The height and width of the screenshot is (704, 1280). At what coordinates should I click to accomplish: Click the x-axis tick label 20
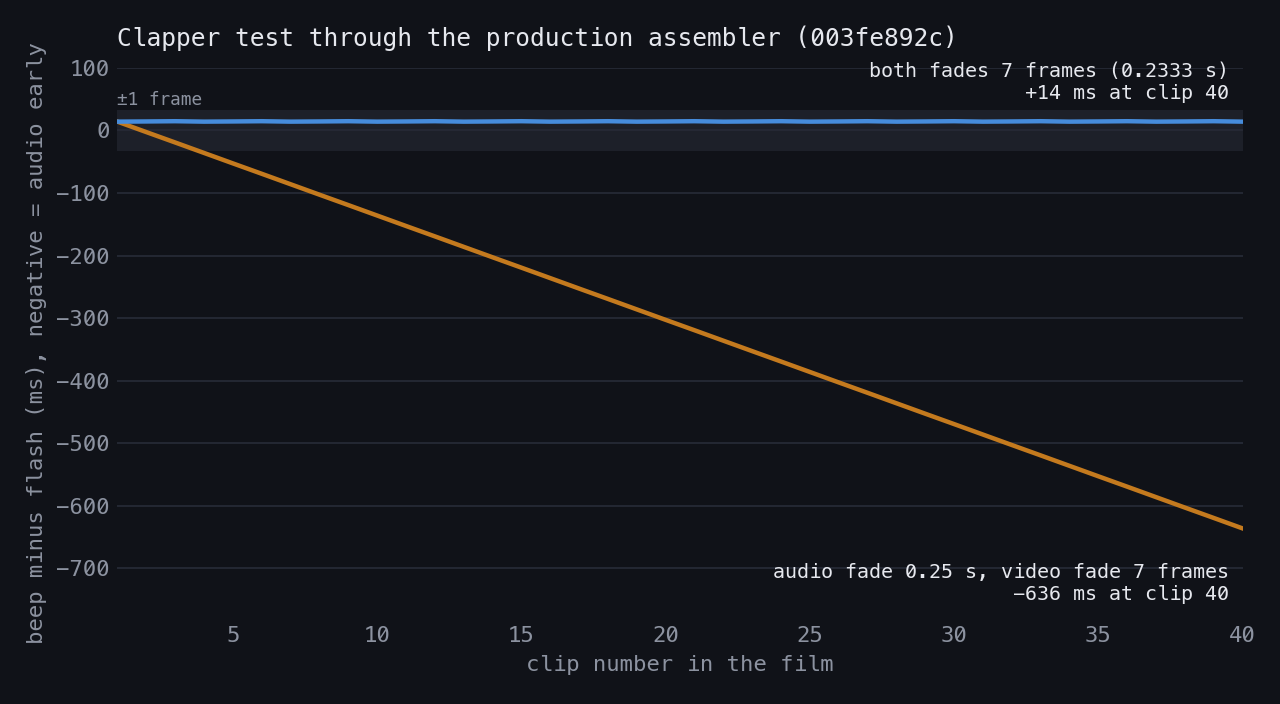coord(666,635)
